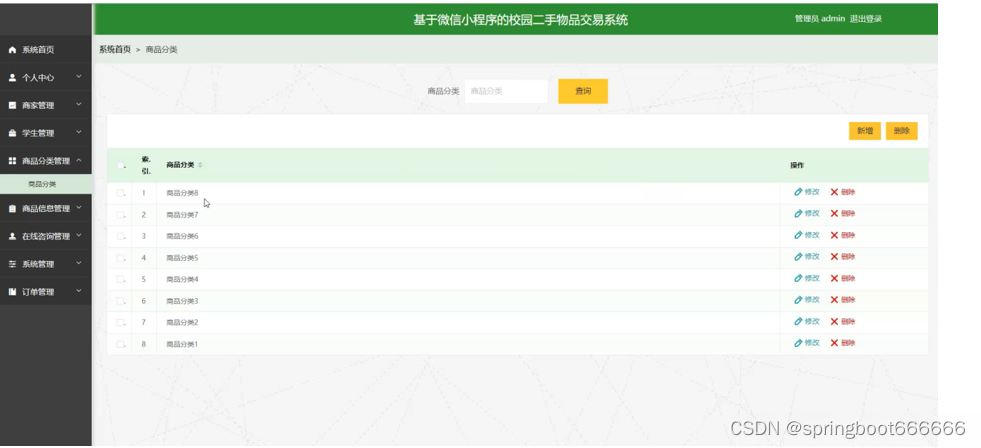
Task: Expand the 商家管理 menu chevron
Action: 79,104
